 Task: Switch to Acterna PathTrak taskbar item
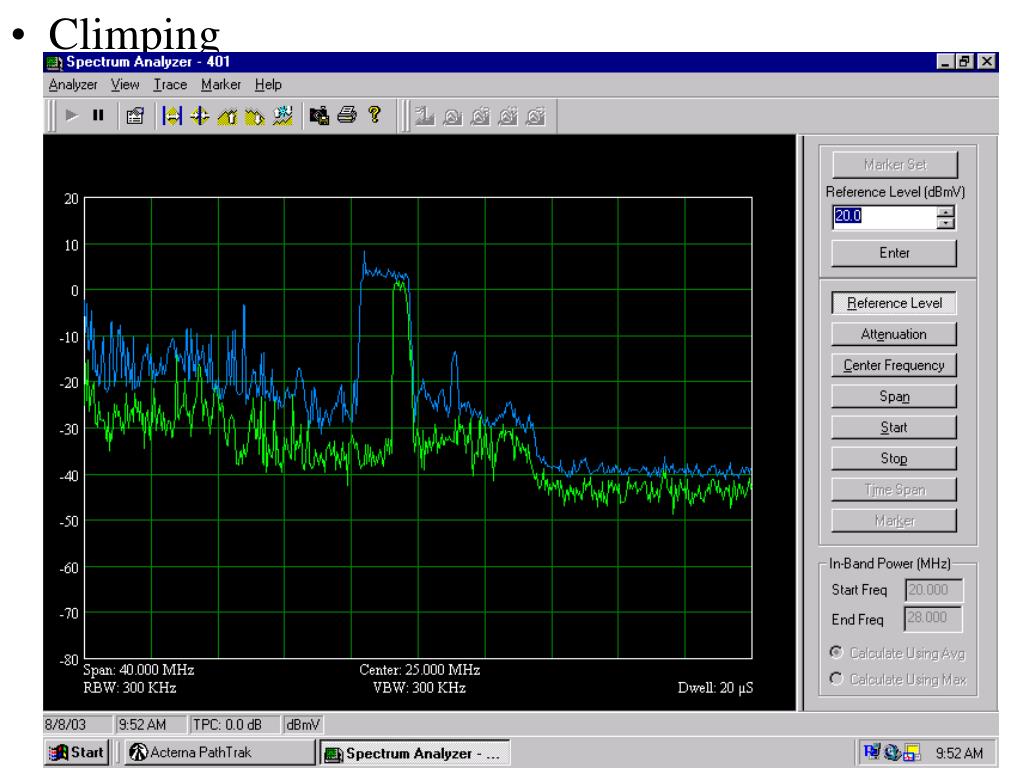(219, 752)
